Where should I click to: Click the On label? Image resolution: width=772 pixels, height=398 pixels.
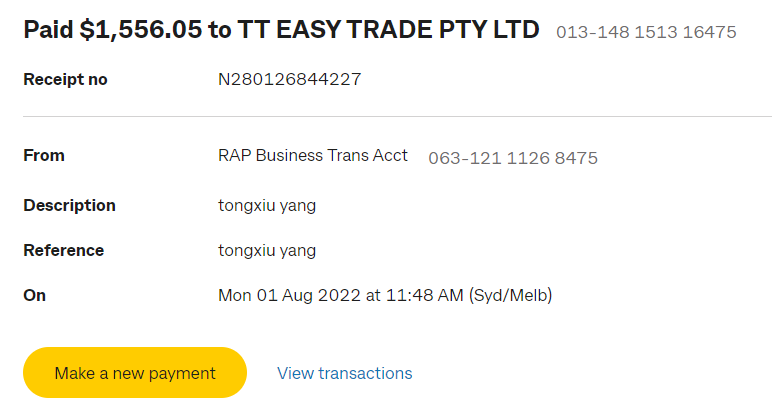coord(34,295)
